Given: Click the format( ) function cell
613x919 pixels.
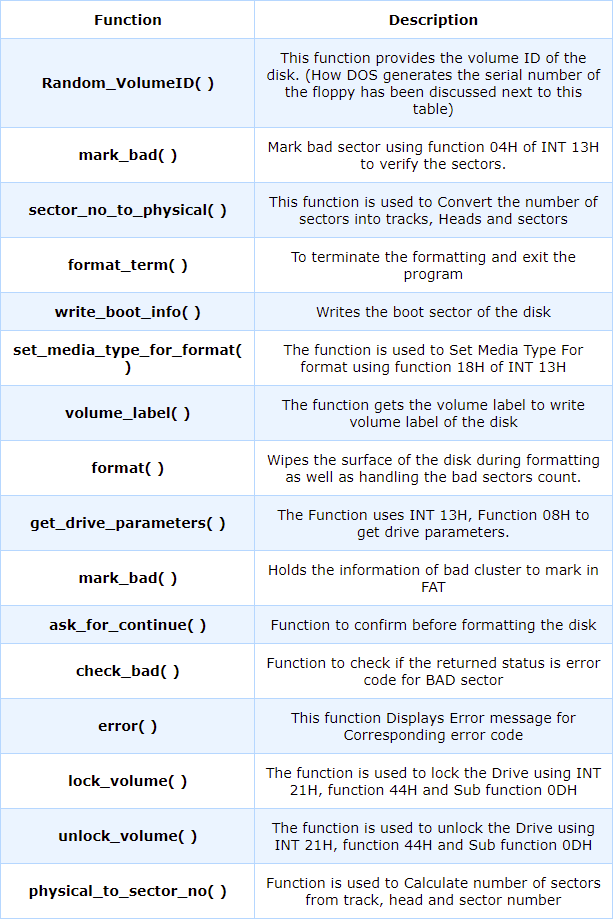Looking at the screenshot, I should click(x=127, y=468).
